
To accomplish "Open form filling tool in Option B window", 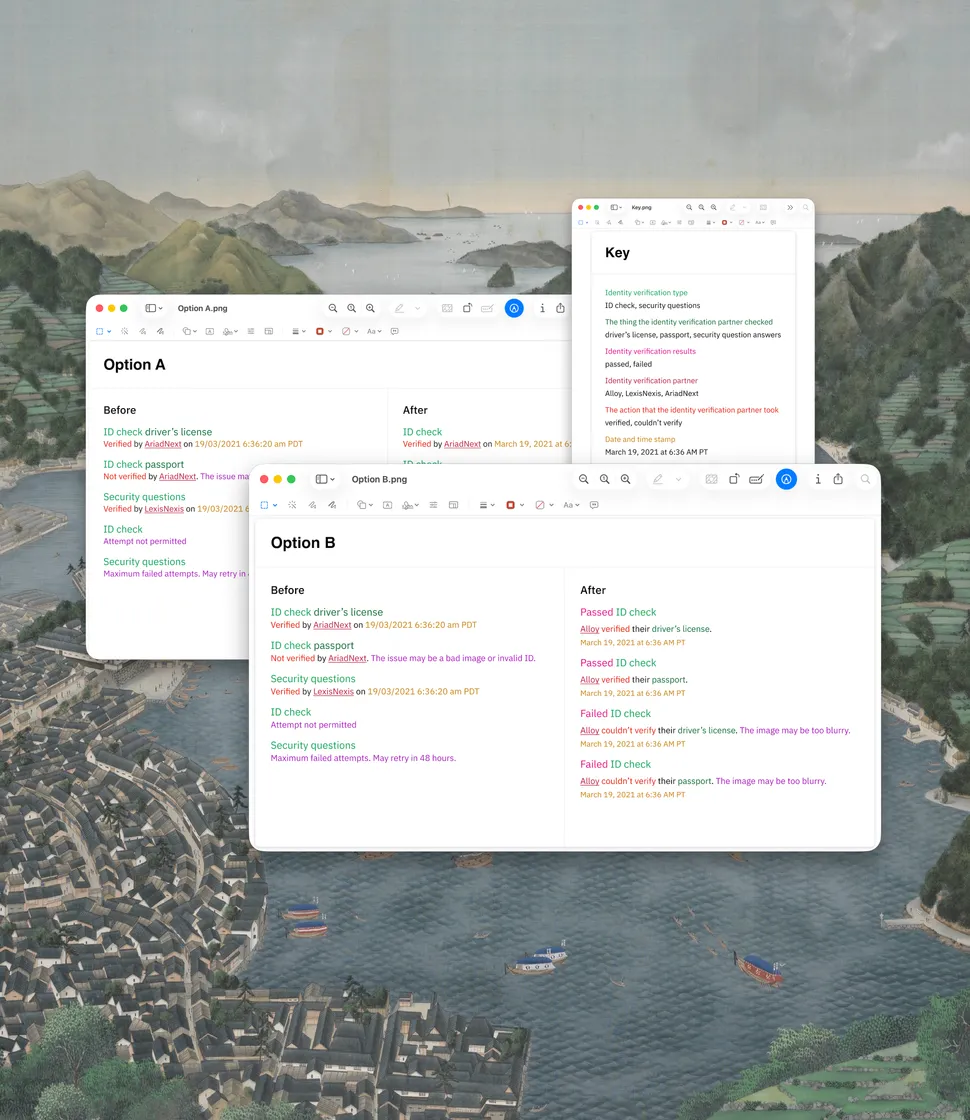I will click(756, 479).
